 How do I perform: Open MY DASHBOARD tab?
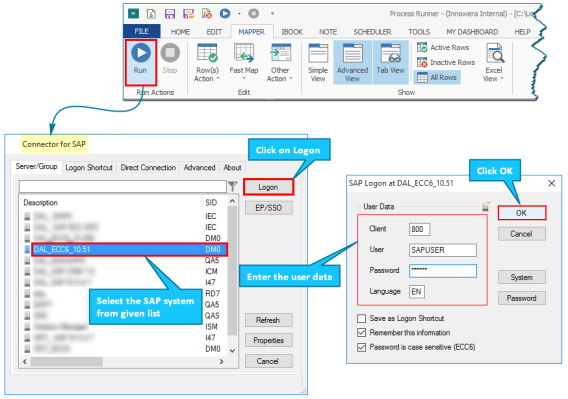tap(472, 32)
